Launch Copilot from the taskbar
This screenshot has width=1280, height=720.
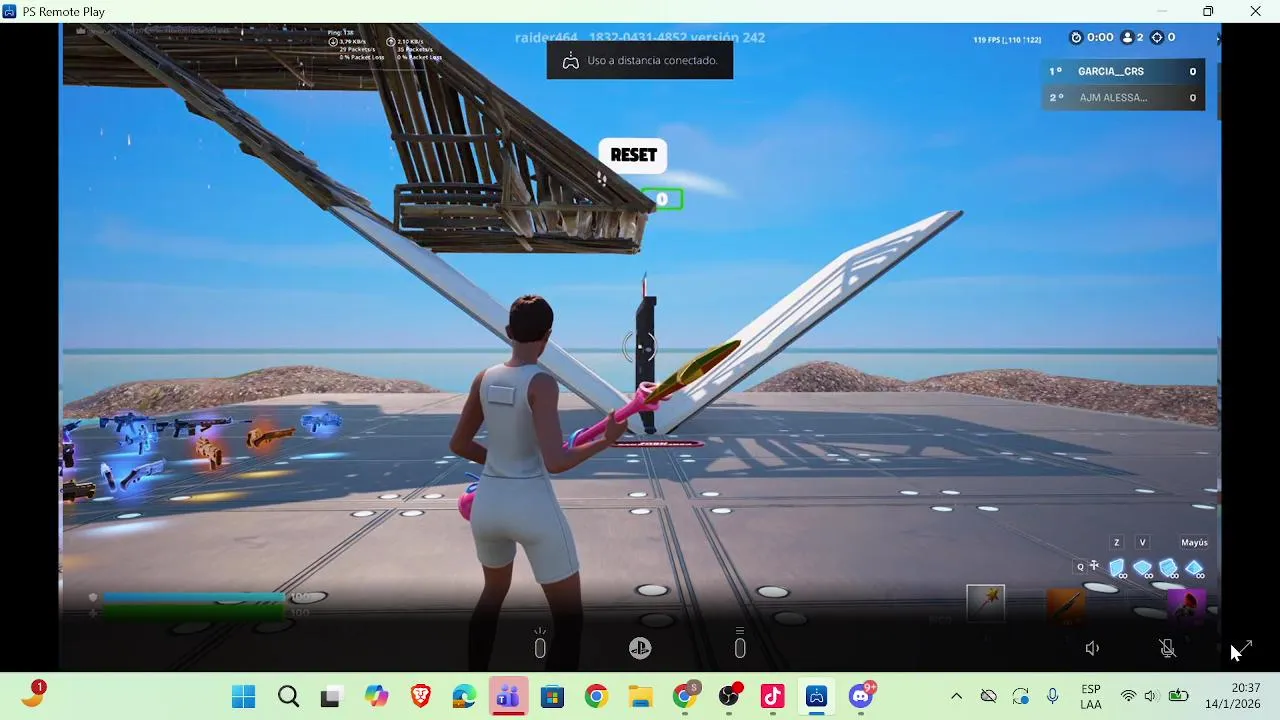click(376, 697)
